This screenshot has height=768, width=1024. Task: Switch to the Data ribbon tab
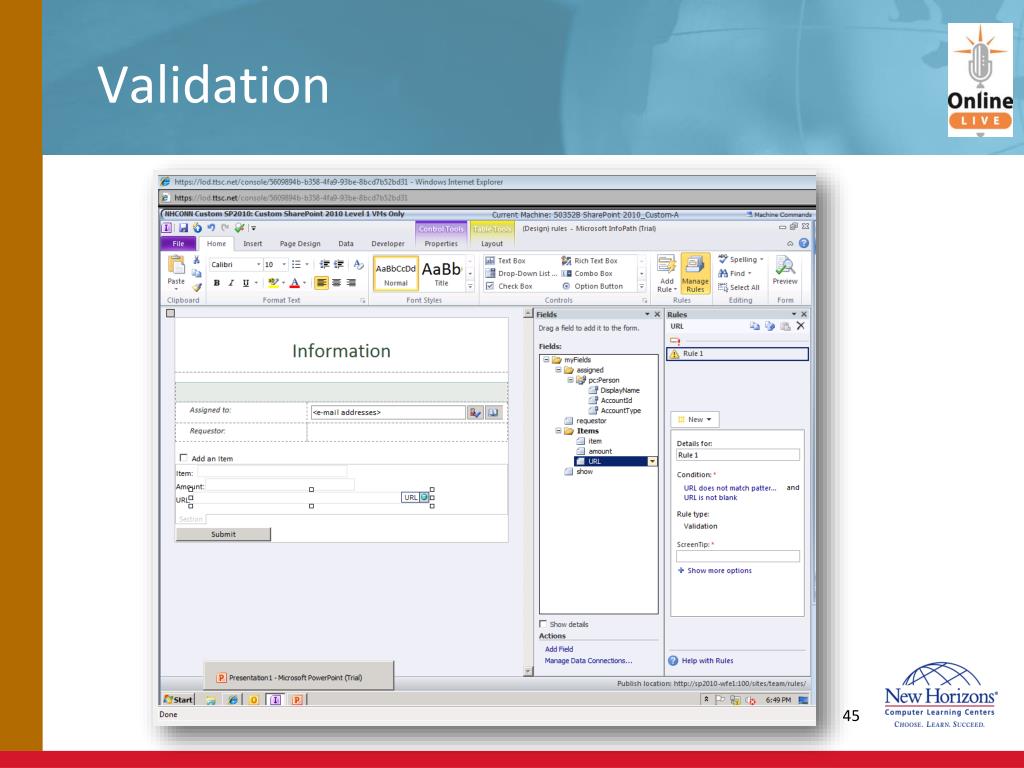tap(346, 244)
